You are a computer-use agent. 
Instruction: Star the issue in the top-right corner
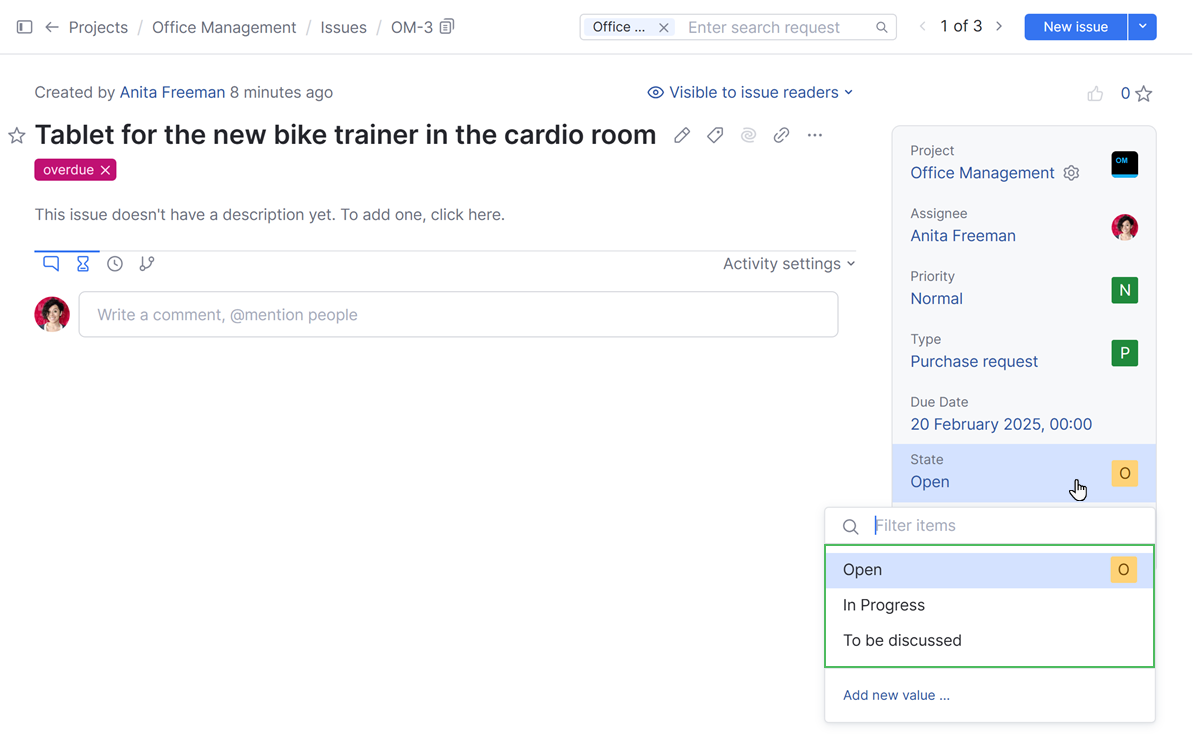[x=1144, y=94]
